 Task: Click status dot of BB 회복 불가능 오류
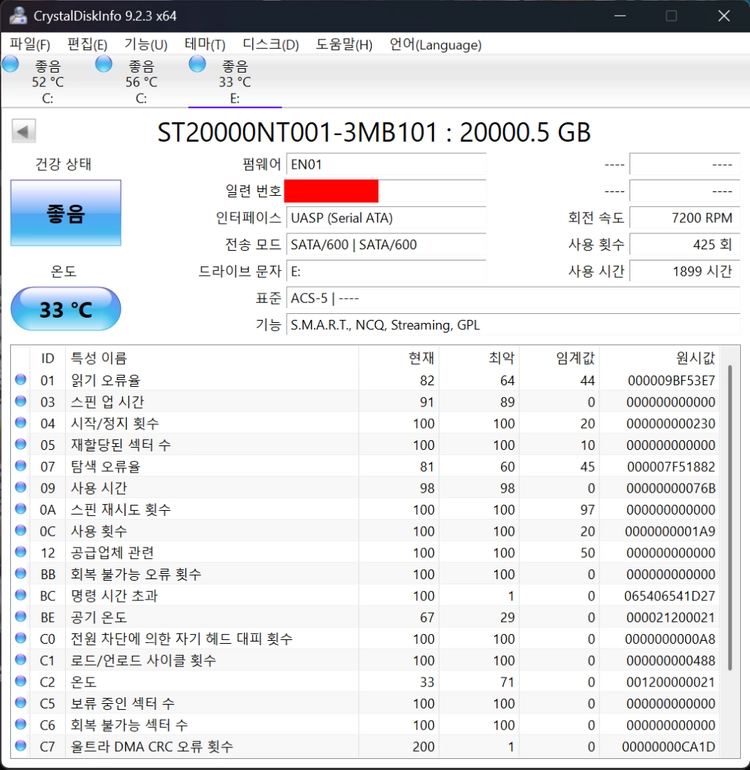[x=21, y=574]
